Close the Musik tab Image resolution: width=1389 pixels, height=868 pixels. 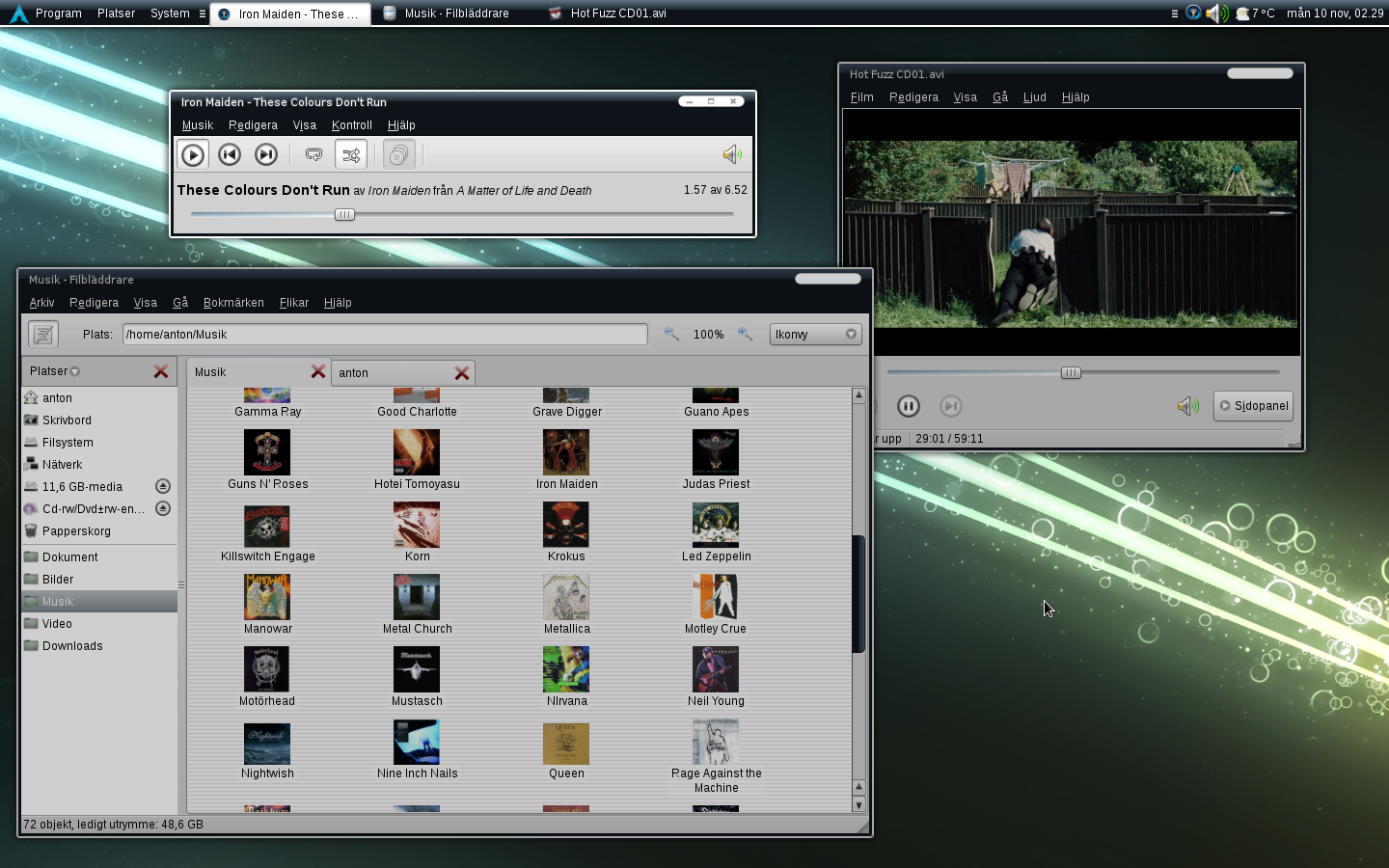tap(317, 371)
